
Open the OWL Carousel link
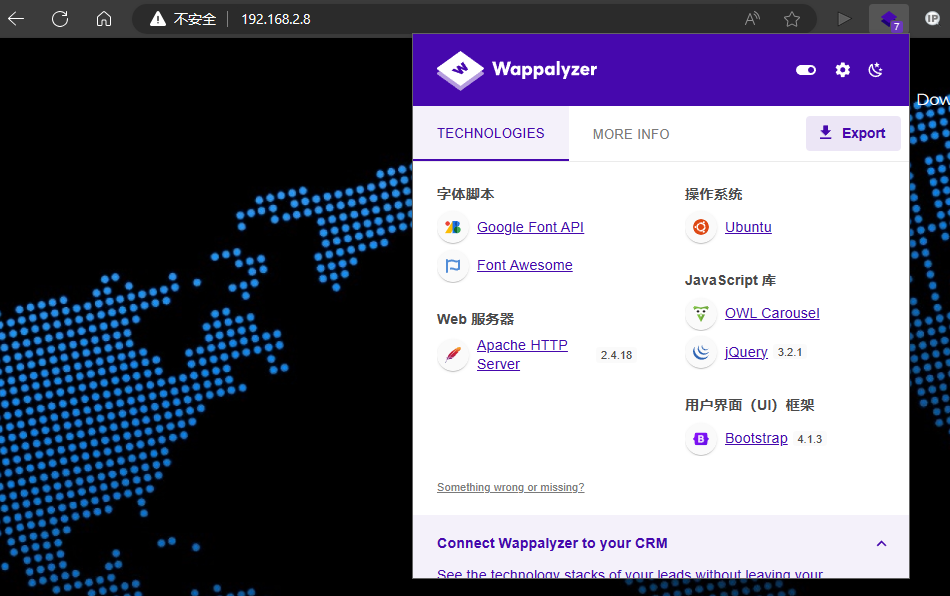772,313
